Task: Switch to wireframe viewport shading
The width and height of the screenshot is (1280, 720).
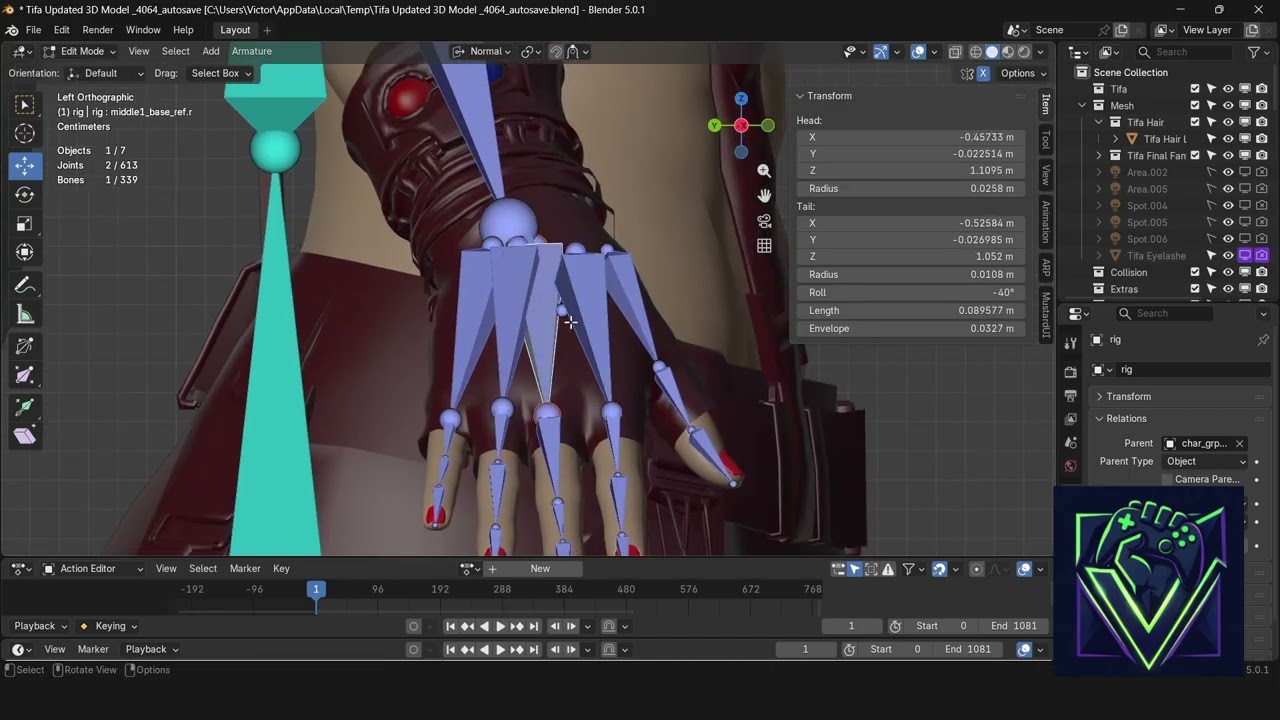Action: [976, 52]
